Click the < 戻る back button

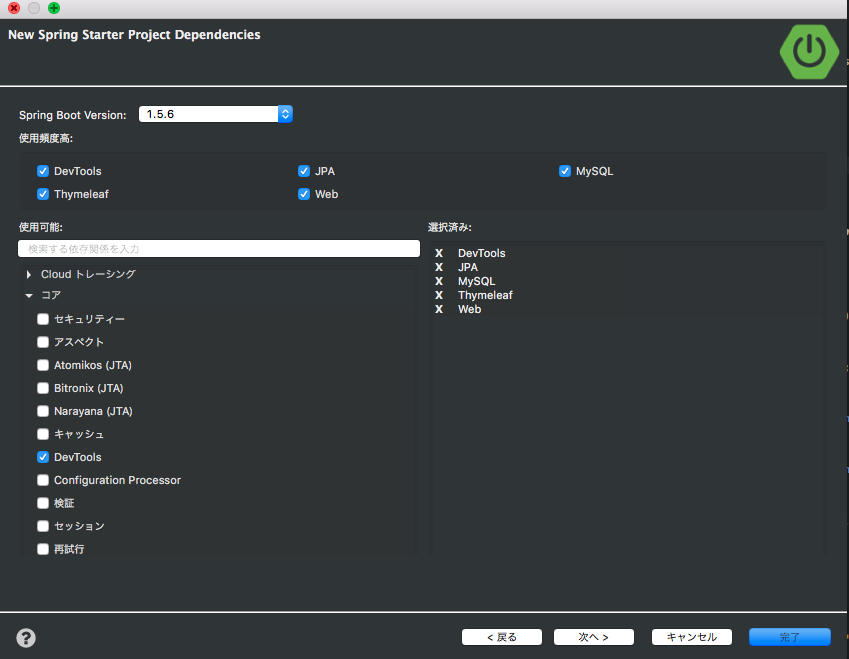coord(502,637)
